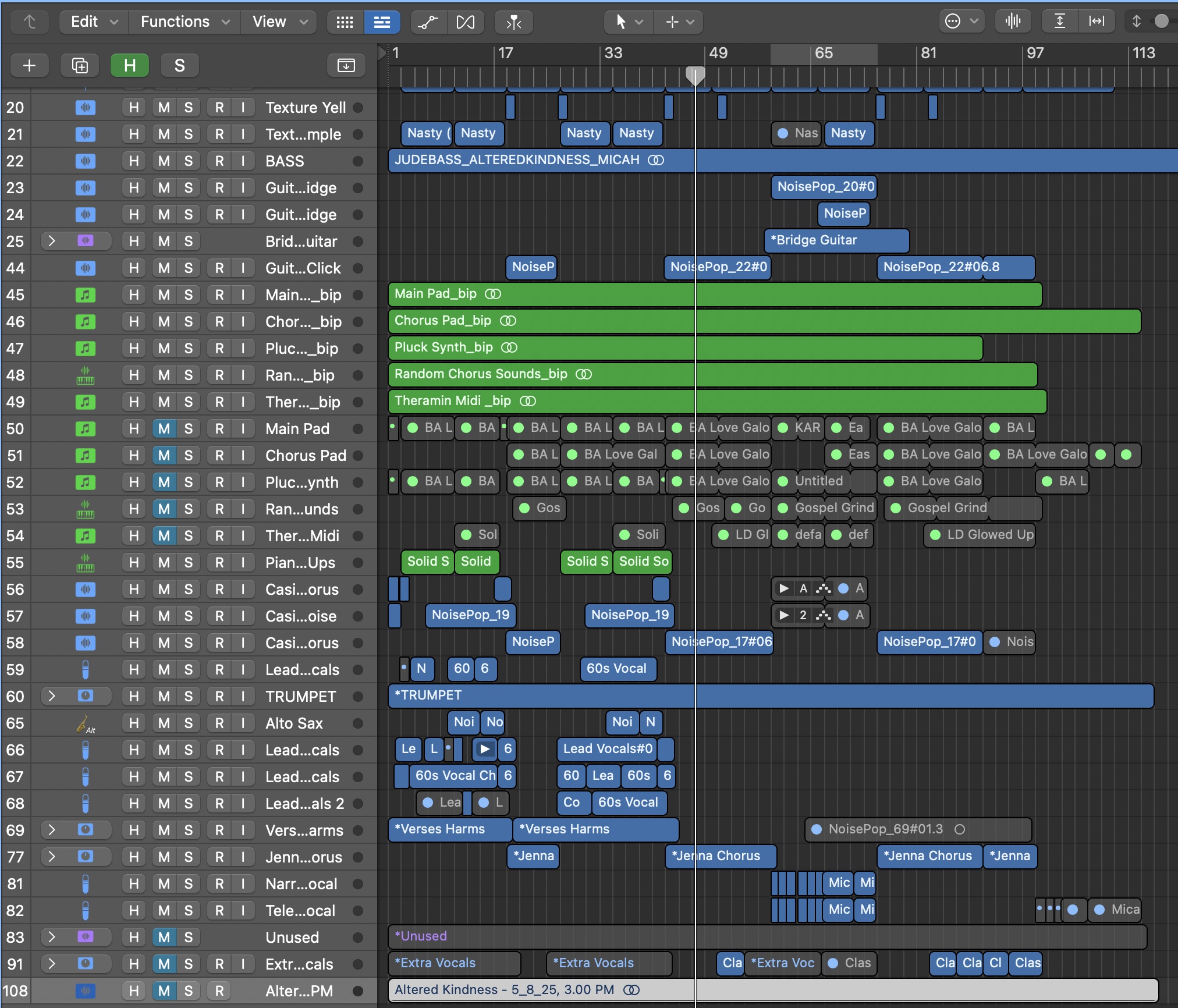Record-enable the Alto Sax track
The image size is (1178, 1008).
coord(219,723)
